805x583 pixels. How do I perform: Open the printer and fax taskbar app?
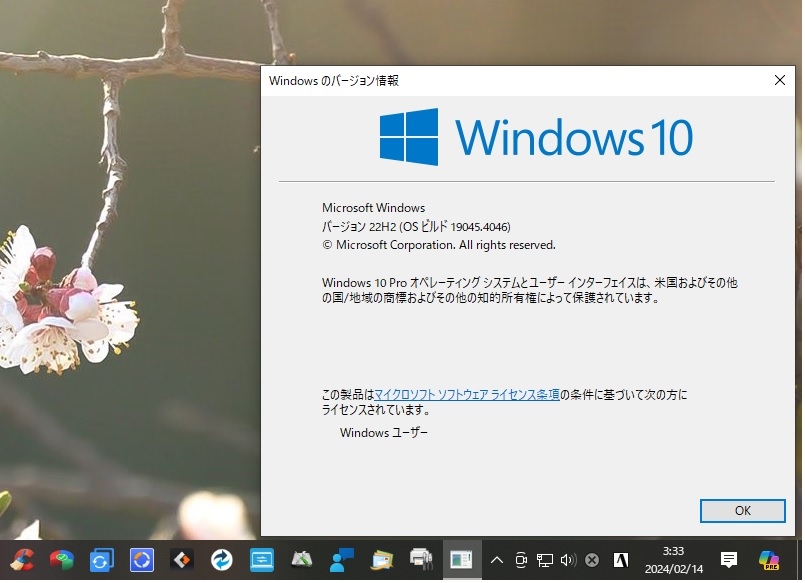422,561
